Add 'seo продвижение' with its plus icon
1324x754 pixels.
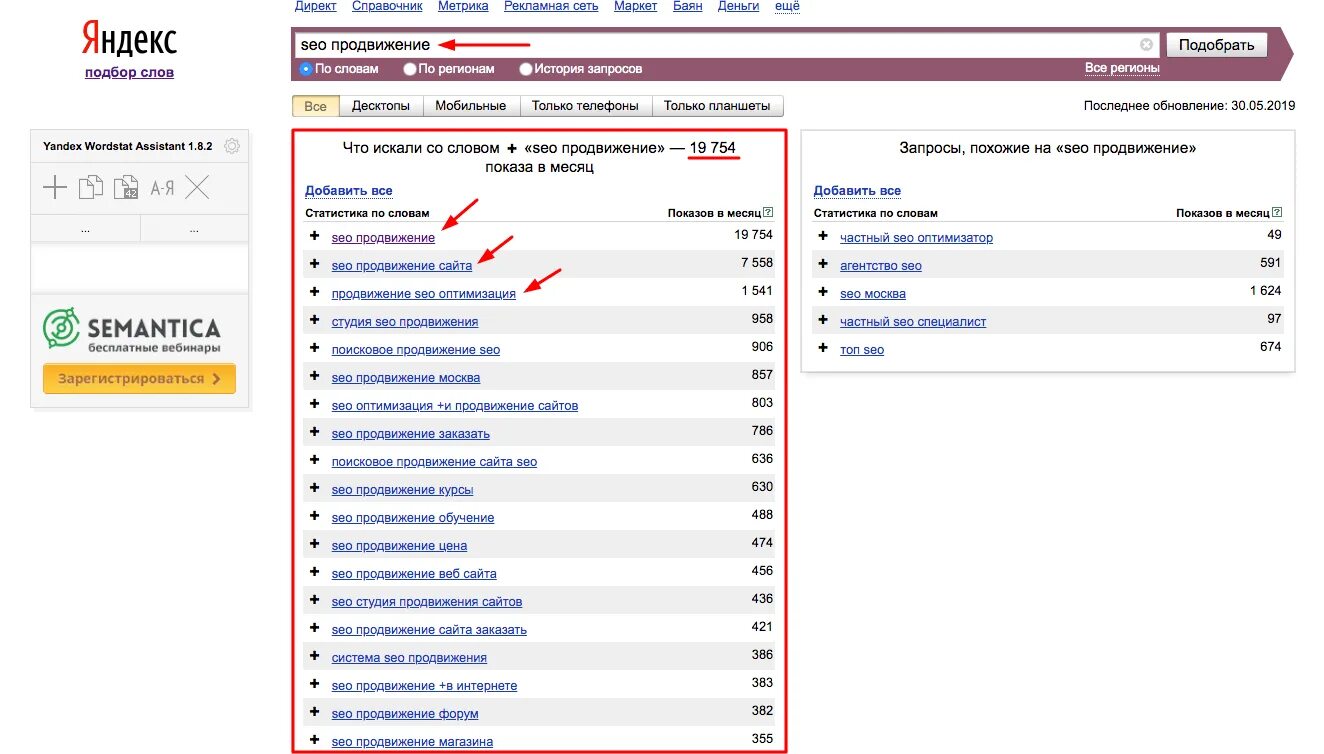[314, 236]
